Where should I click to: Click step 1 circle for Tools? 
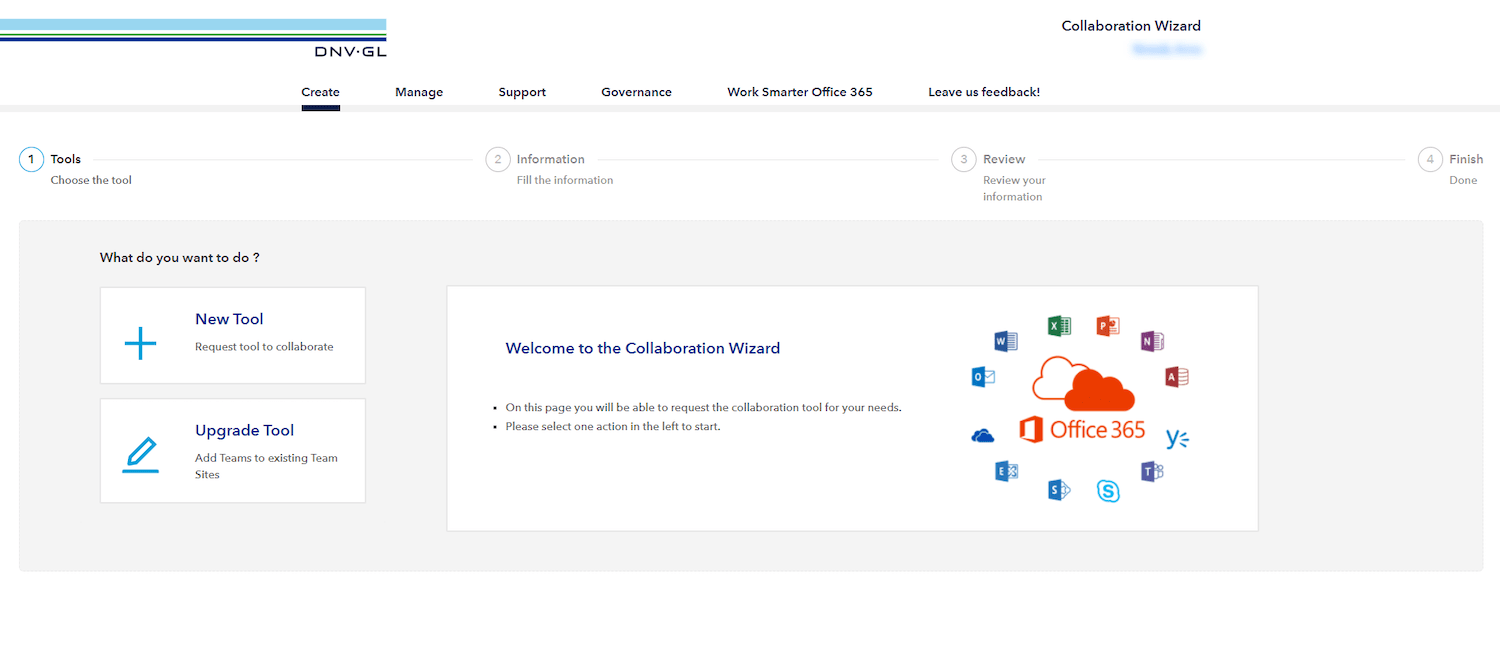click(x=31, y=160)
